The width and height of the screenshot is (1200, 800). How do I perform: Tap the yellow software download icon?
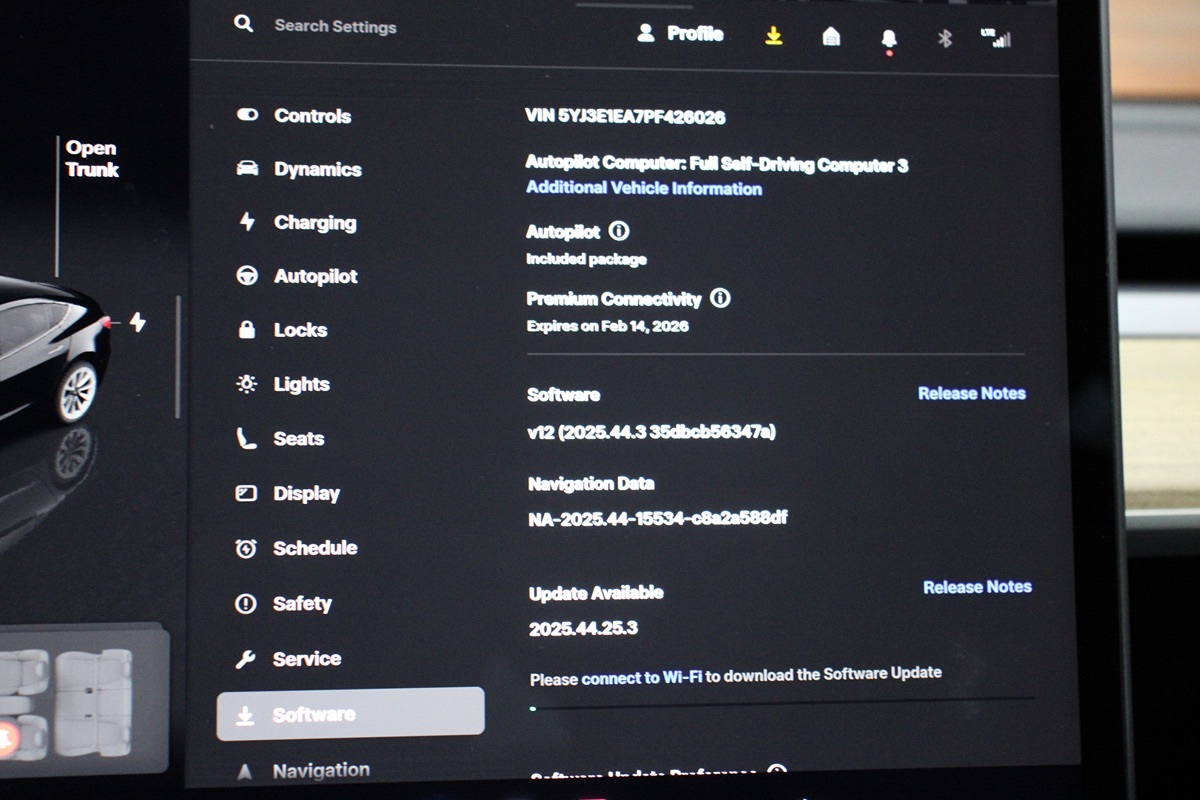tap(773, 36)
